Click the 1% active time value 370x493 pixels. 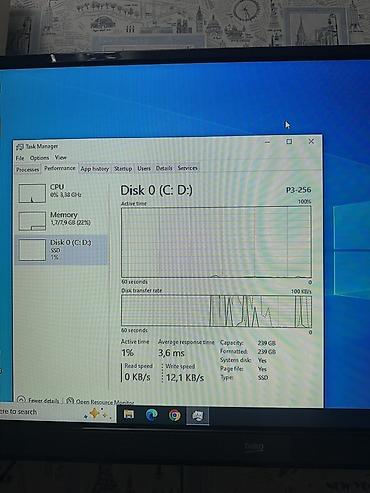click(128, 353)
